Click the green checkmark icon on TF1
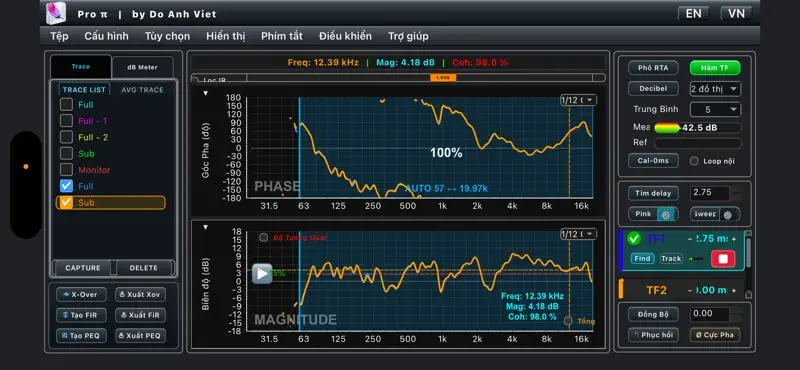This screenshot has width=800, height=370. coord(634,238)
